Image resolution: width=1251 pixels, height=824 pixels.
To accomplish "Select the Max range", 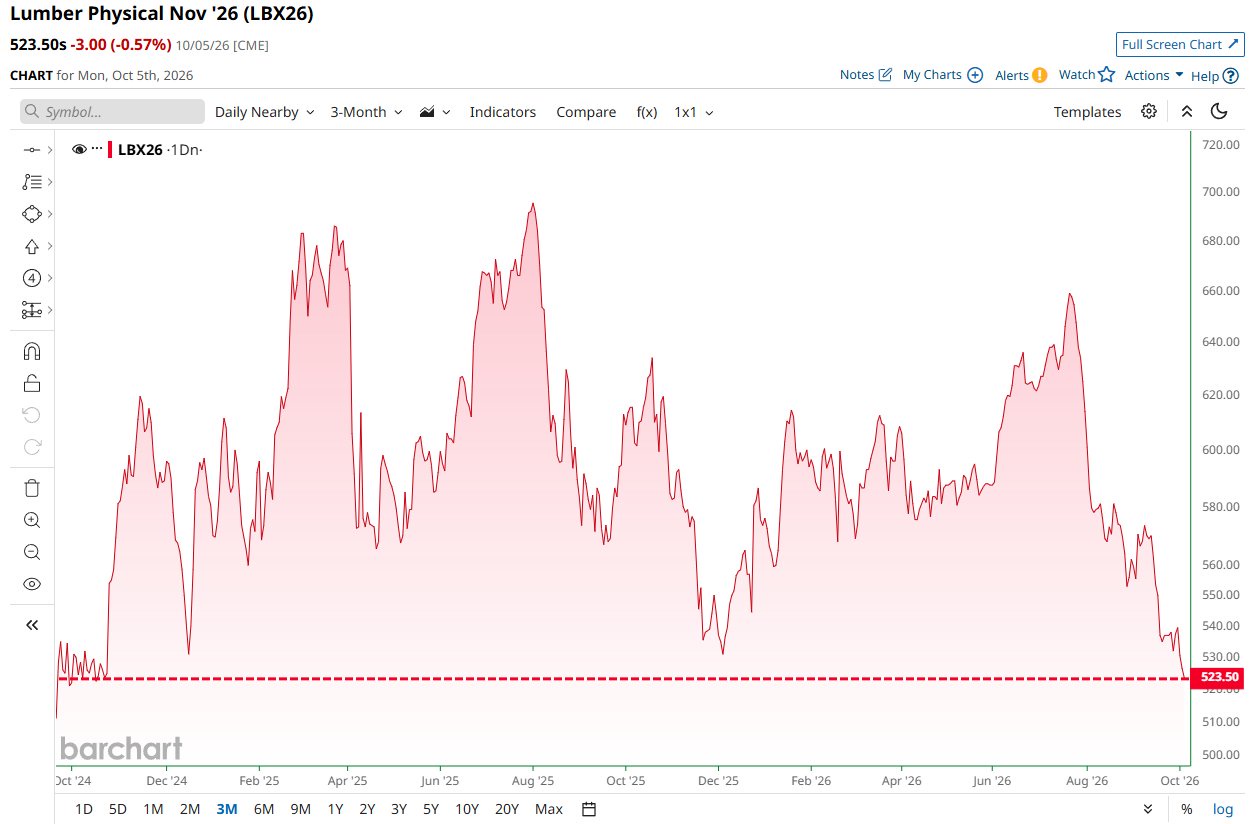I will pyautogui.click(x=549, y=809).
